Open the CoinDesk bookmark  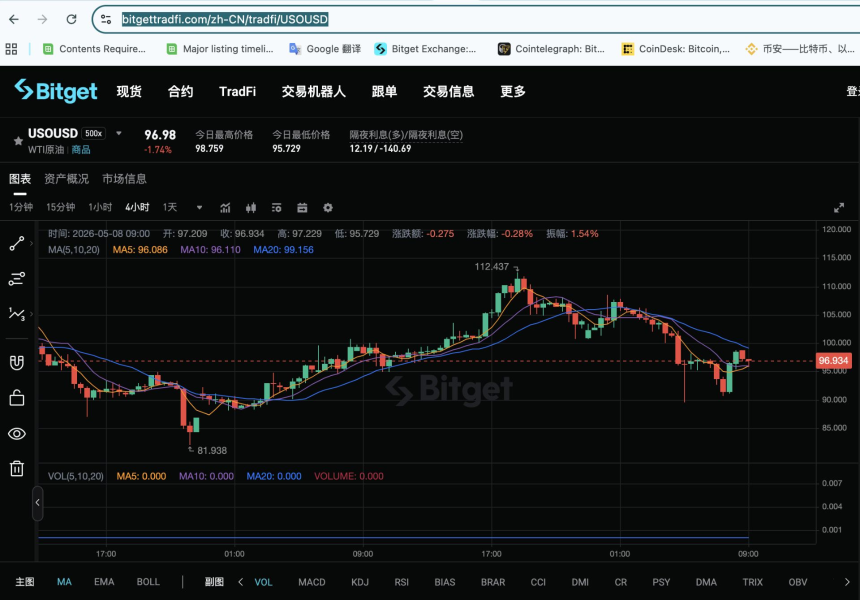coord(676,49)
